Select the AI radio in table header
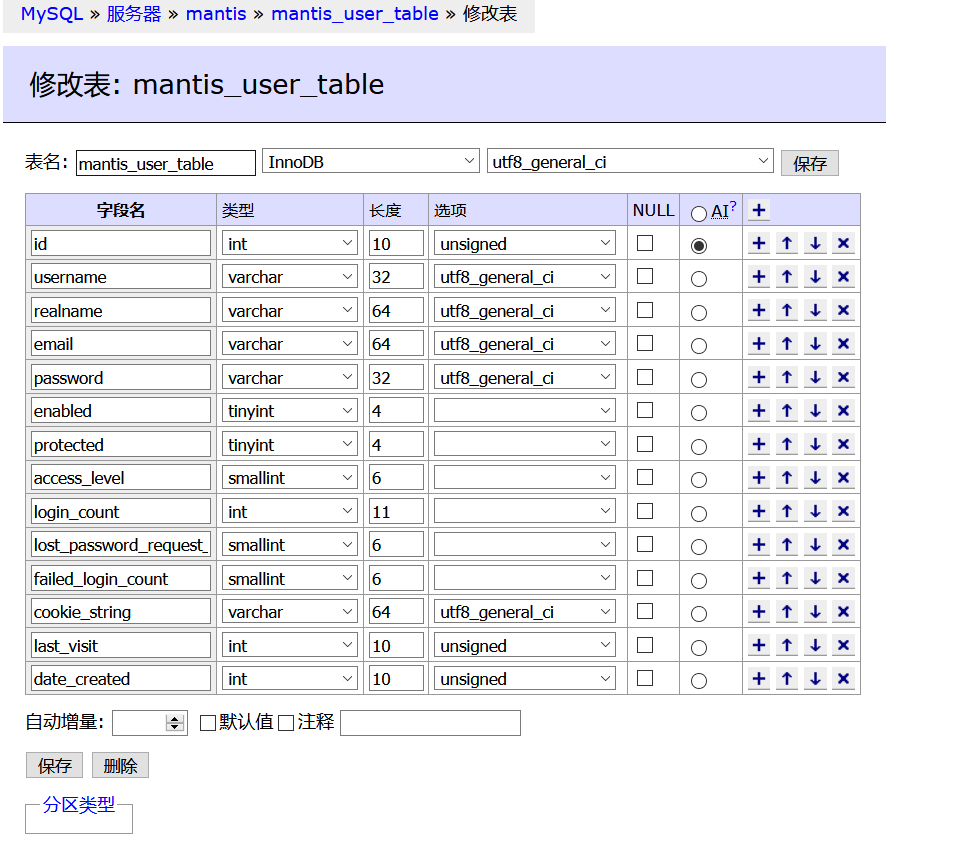Screen dimensions: 973x844 pos(699,214)
